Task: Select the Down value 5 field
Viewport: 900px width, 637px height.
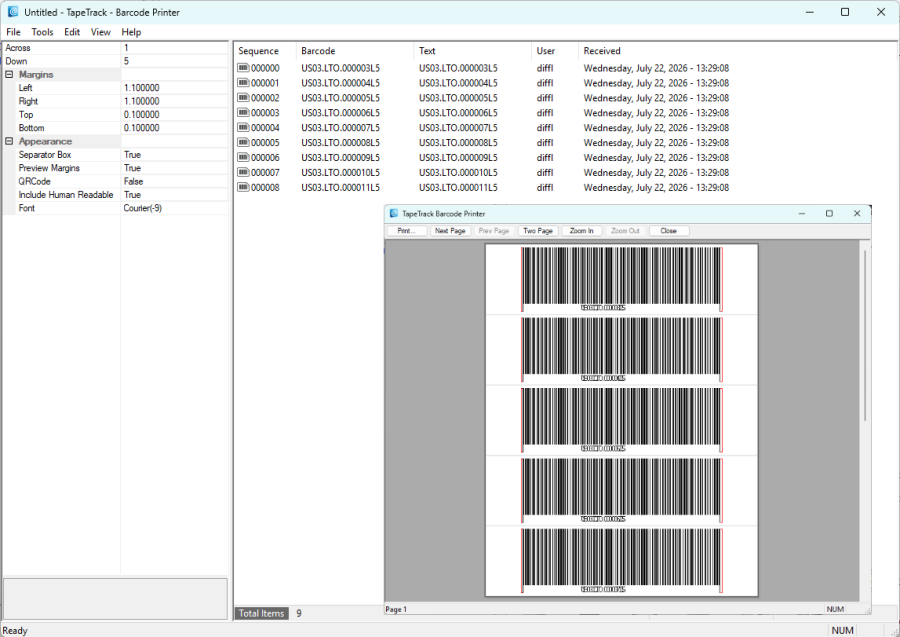Action: (x=174, y=61)
